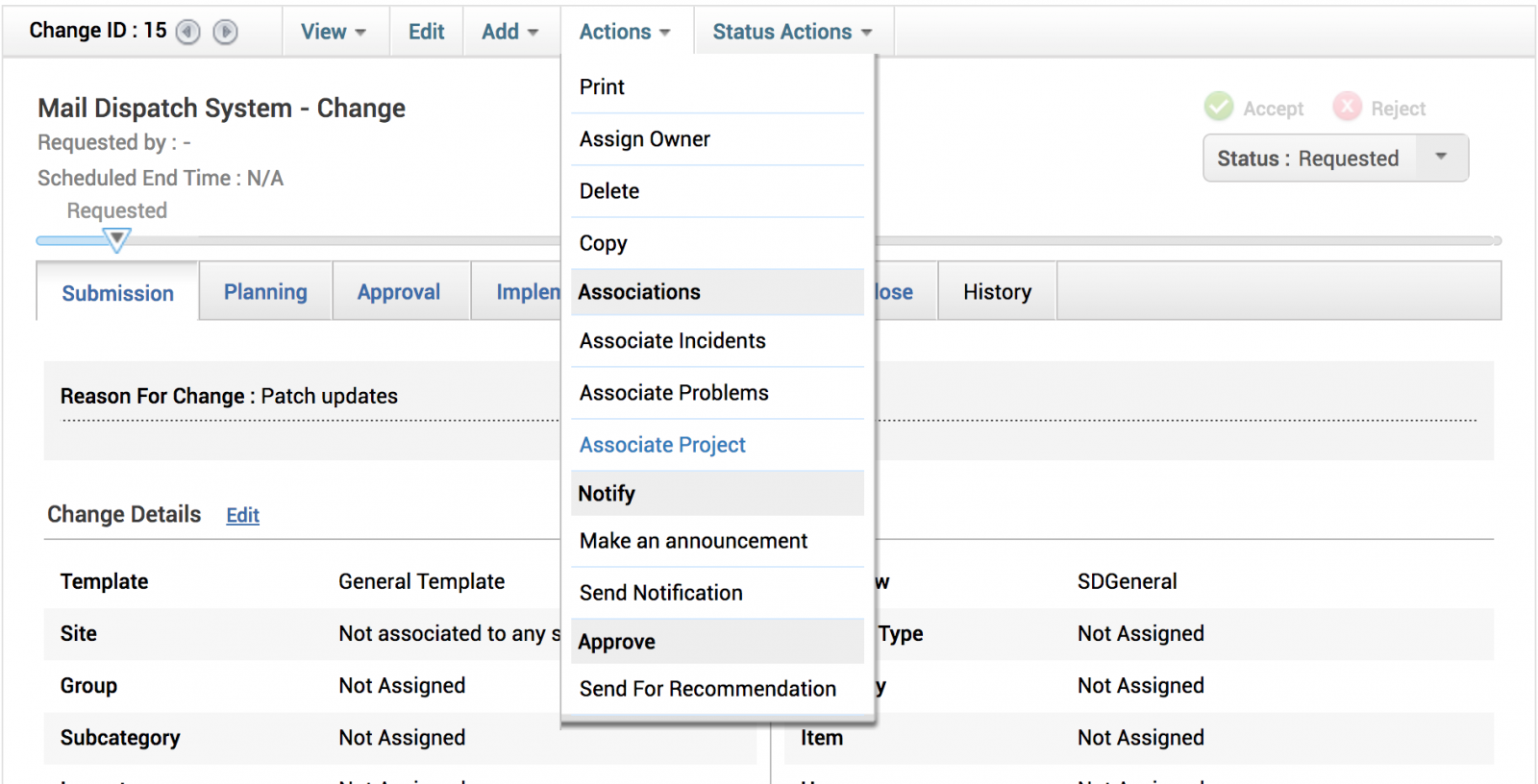Screen dimensions: 1538x784
Task: Click the Reason For Change Patch updates text
Action: point(229,396)
